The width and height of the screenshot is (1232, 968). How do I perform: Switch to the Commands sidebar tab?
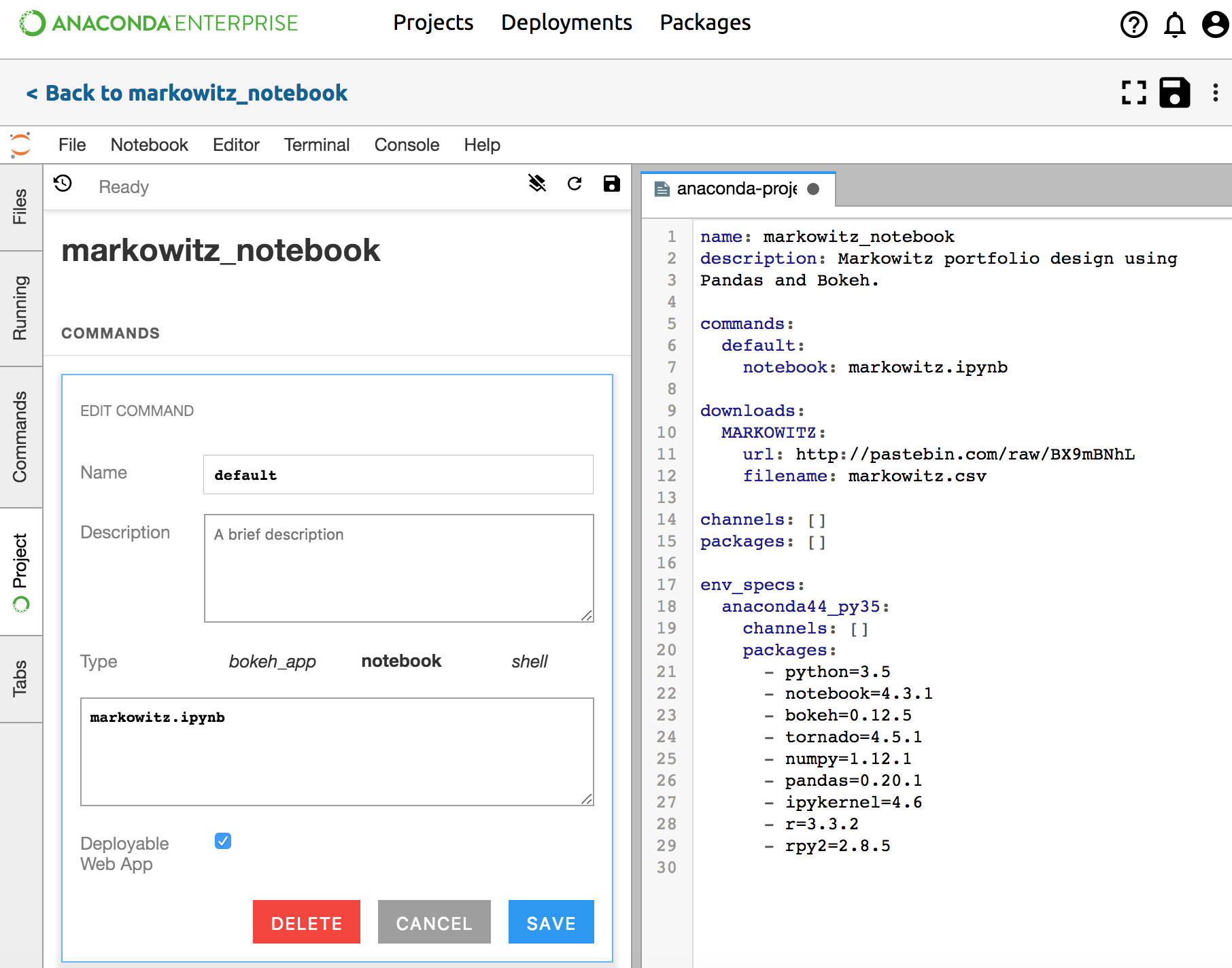(x=20, y=437)
